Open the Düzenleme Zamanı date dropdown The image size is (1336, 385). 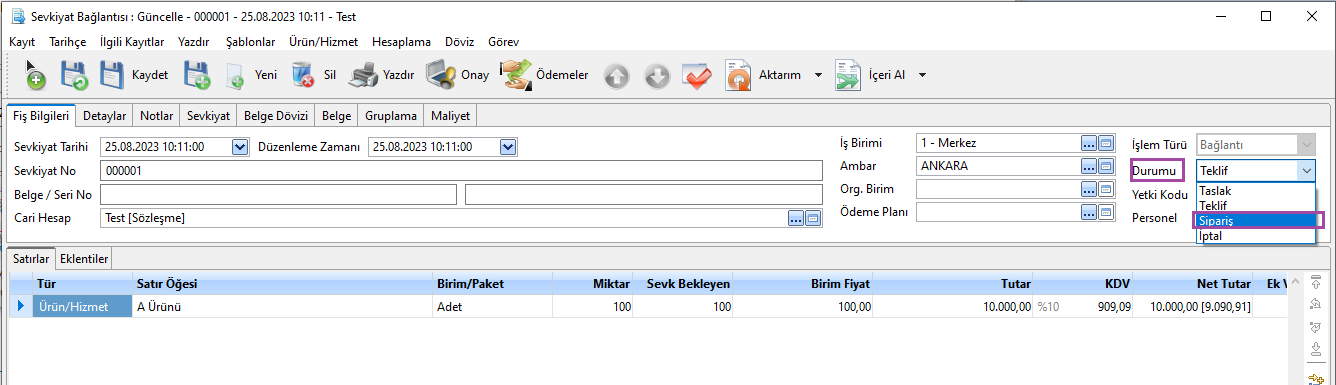point(508,147)
